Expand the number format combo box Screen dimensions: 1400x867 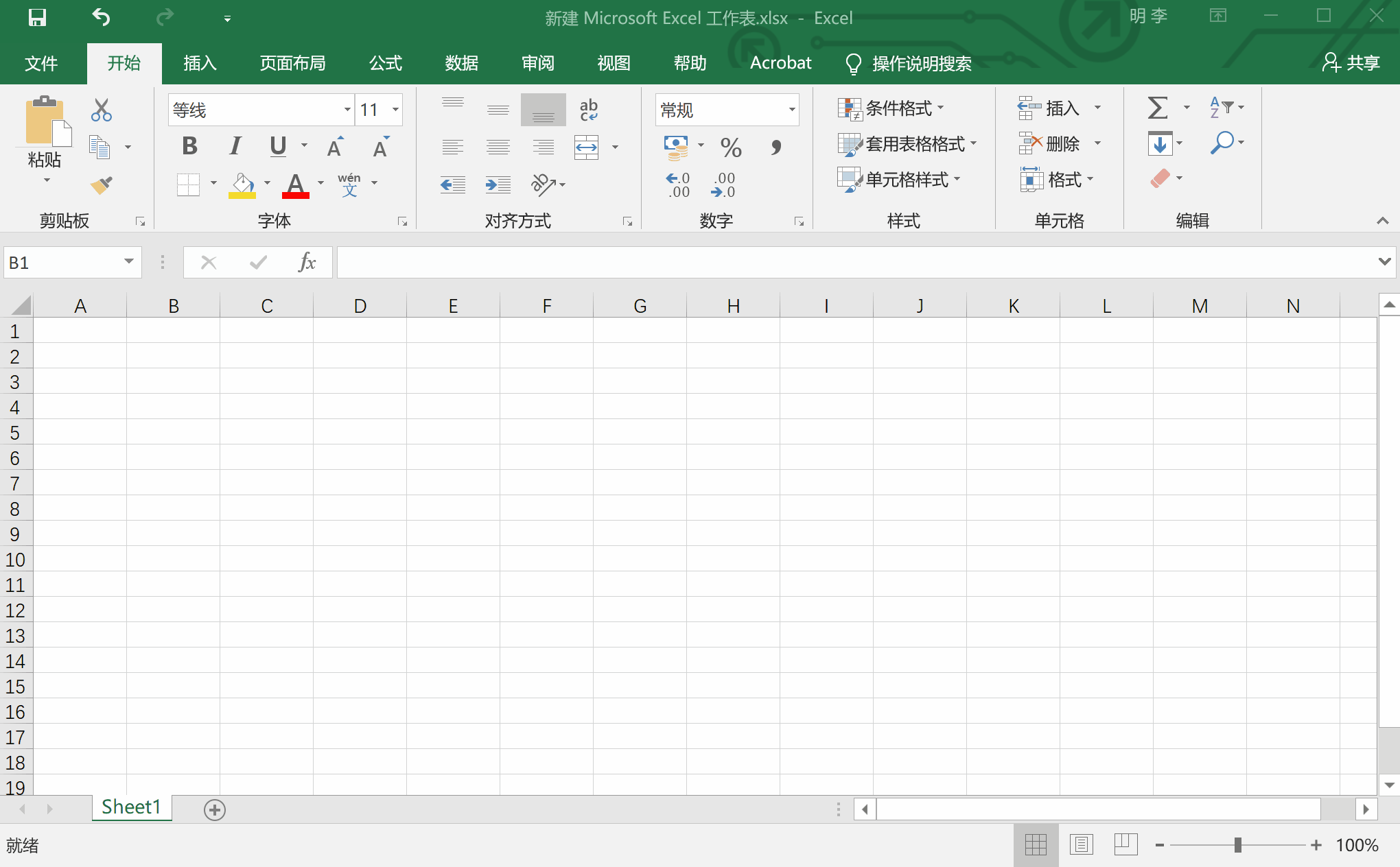791,110
